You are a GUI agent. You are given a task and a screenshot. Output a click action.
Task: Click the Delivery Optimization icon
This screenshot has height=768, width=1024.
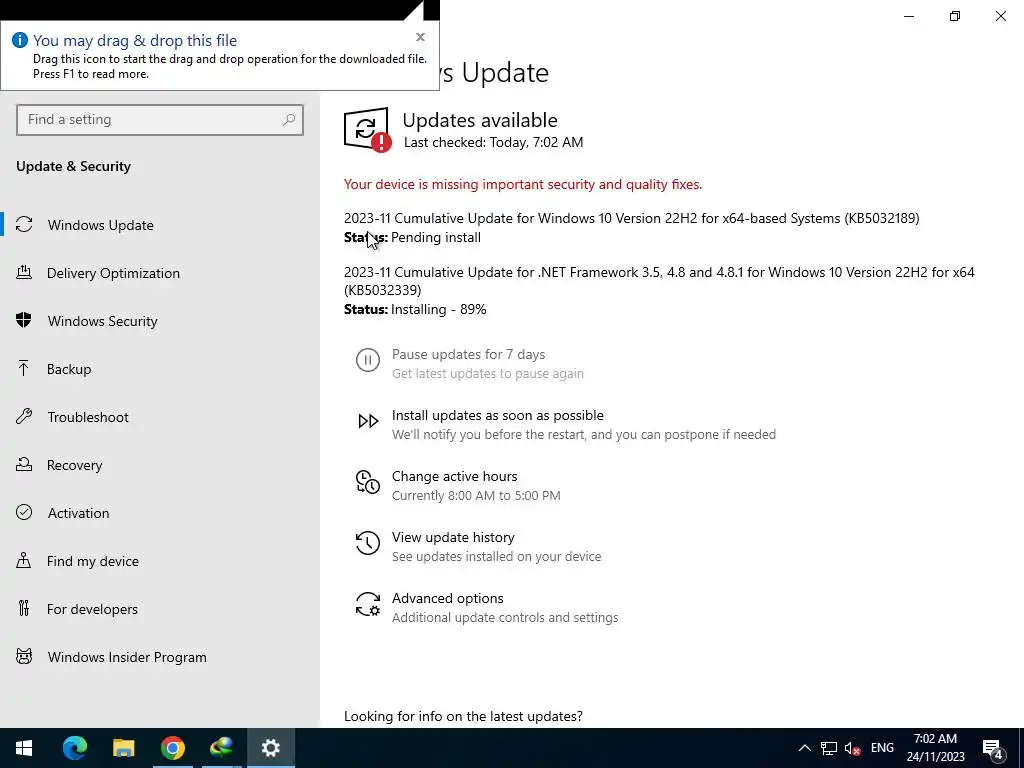point(24,272)
